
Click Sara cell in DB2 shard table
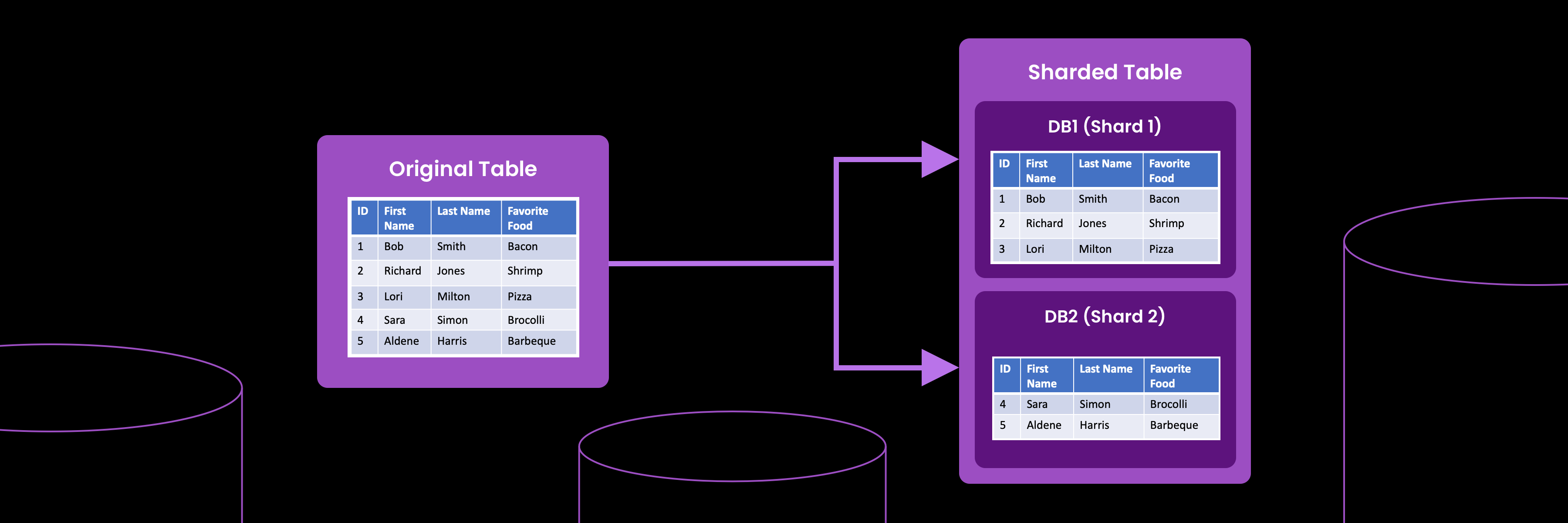pyautogui.click(x=1037, y=404)
